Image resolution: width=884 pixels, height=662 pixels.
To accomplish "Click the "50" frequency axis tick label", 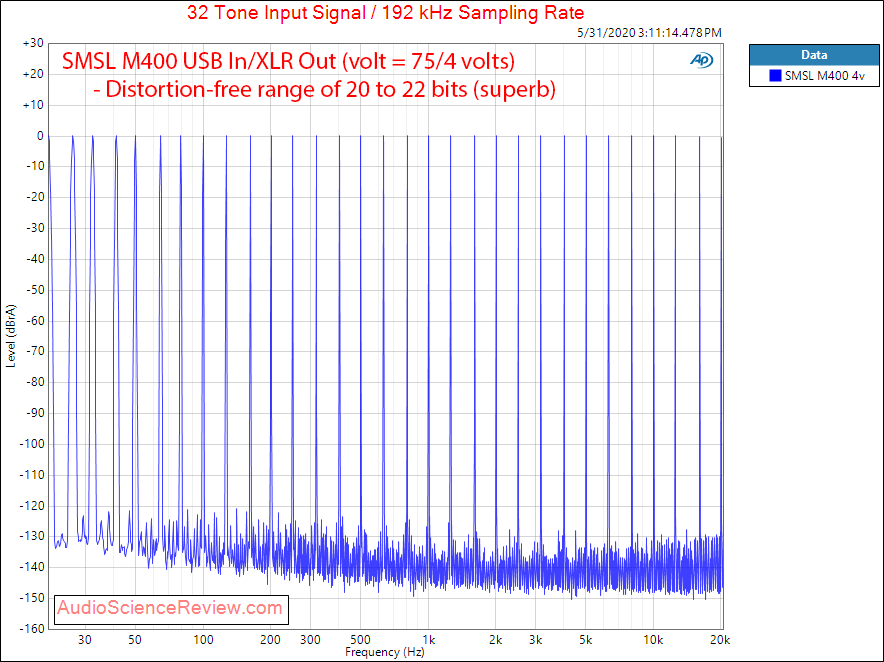I will 135,640.
